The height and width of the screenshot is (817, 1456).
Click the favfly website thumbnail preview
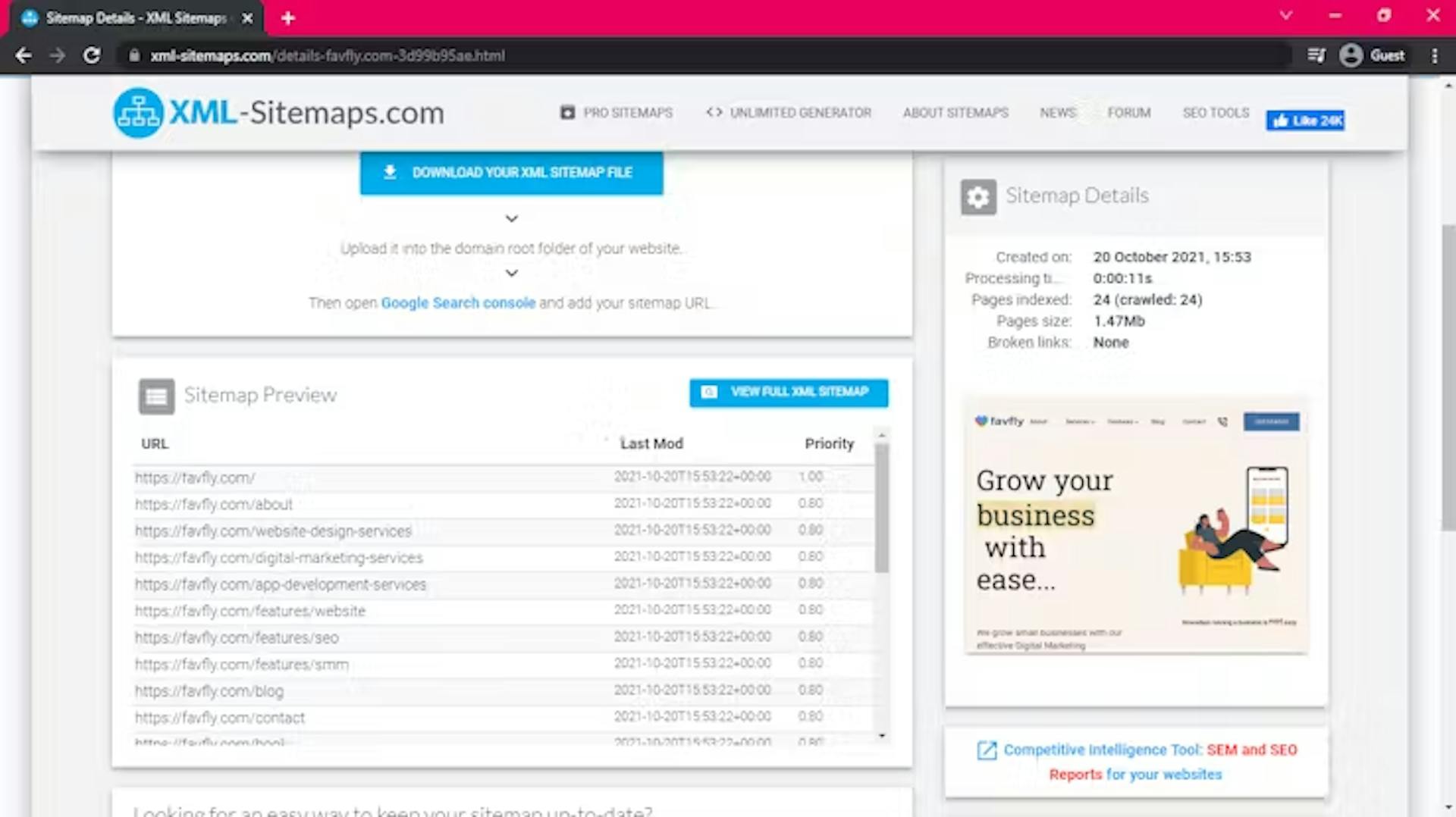pos(1136,524)
